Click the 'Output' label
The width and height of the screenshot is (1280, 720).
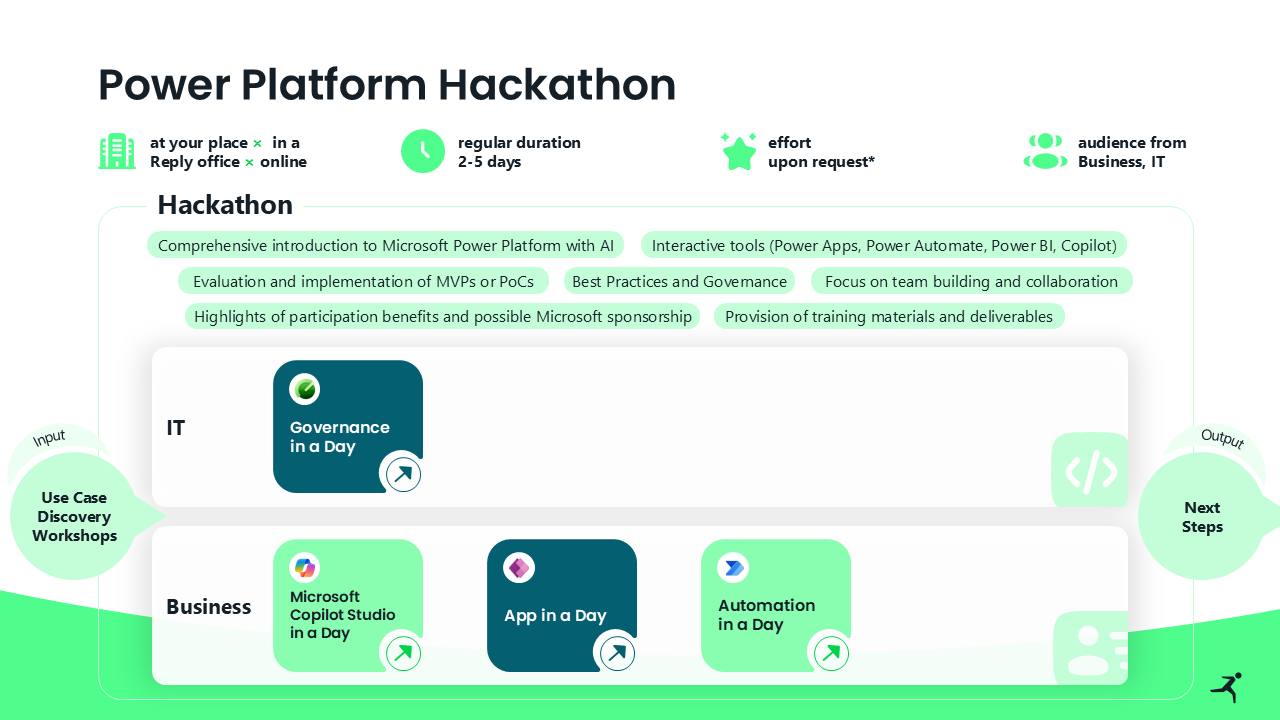[1222, 438]
